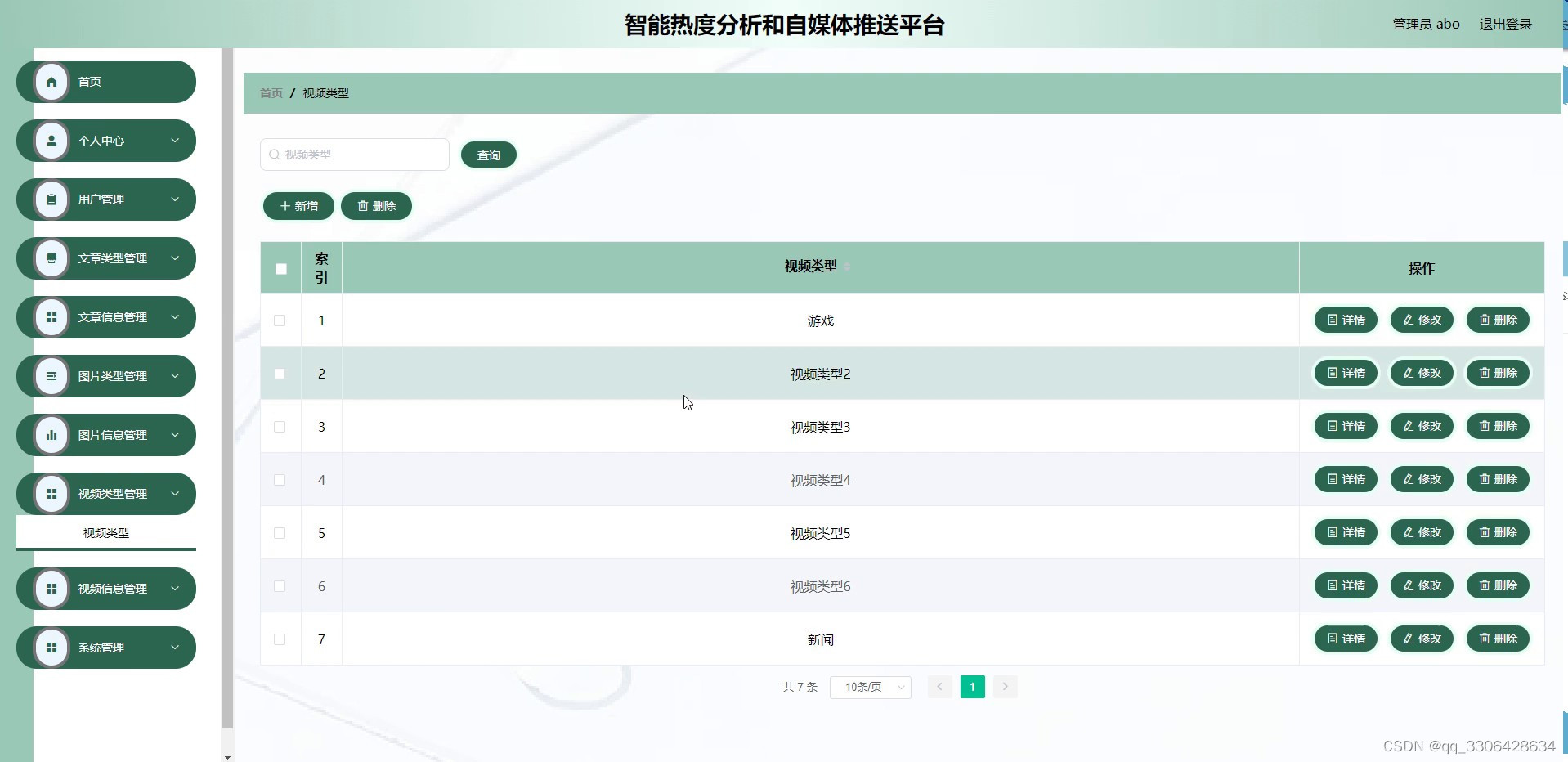Click the magnifier icon in the search box
The width and height of the screenshot is (1568, 762).
click(x=275, y=155)
